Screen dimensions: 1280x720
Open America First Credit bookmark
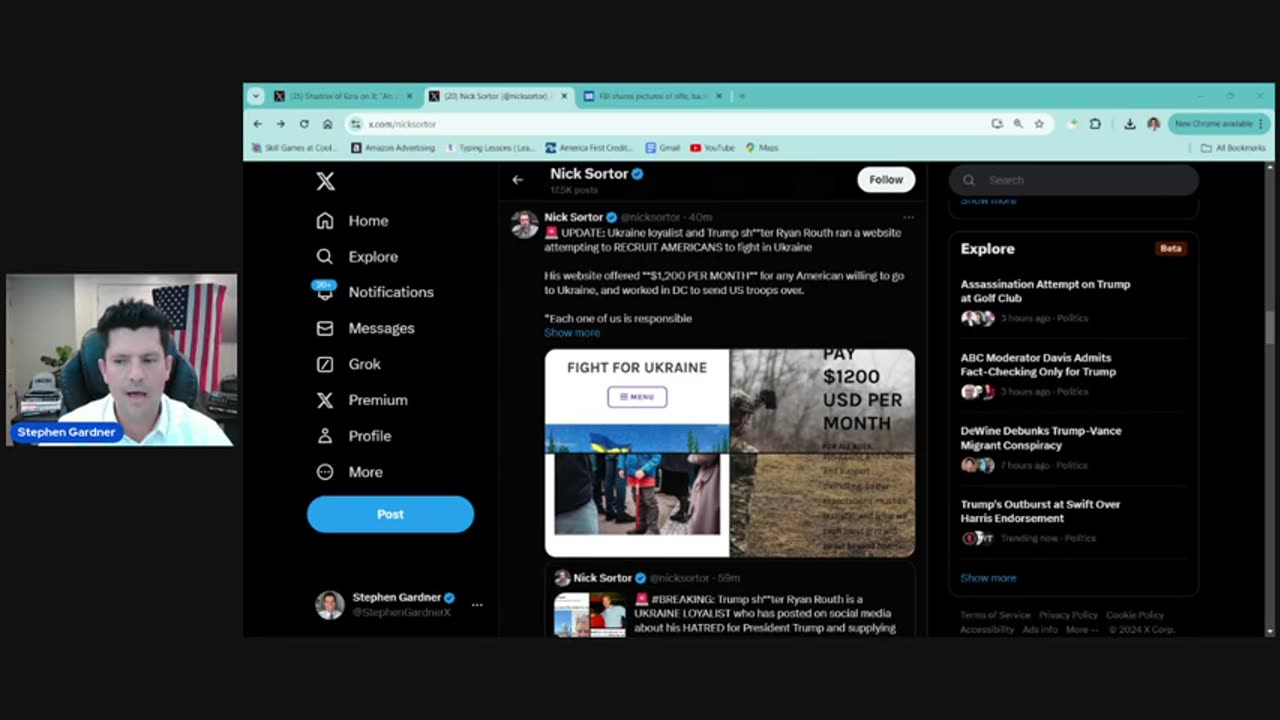pyautogui.click(x=589, y=148)
